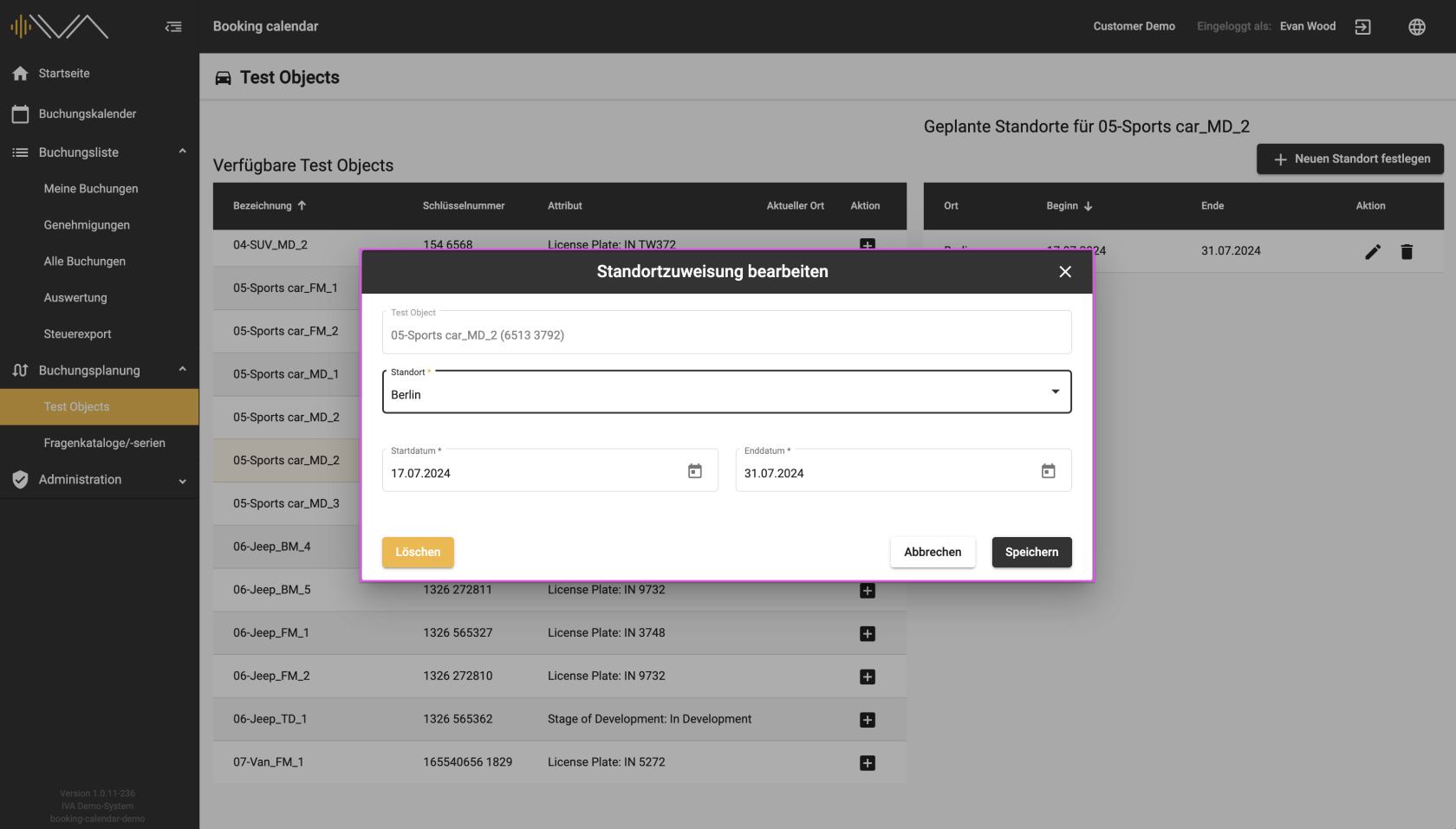The image size is (1456, 829).
Task: Click the Abbrechen button
Action: 933,553
